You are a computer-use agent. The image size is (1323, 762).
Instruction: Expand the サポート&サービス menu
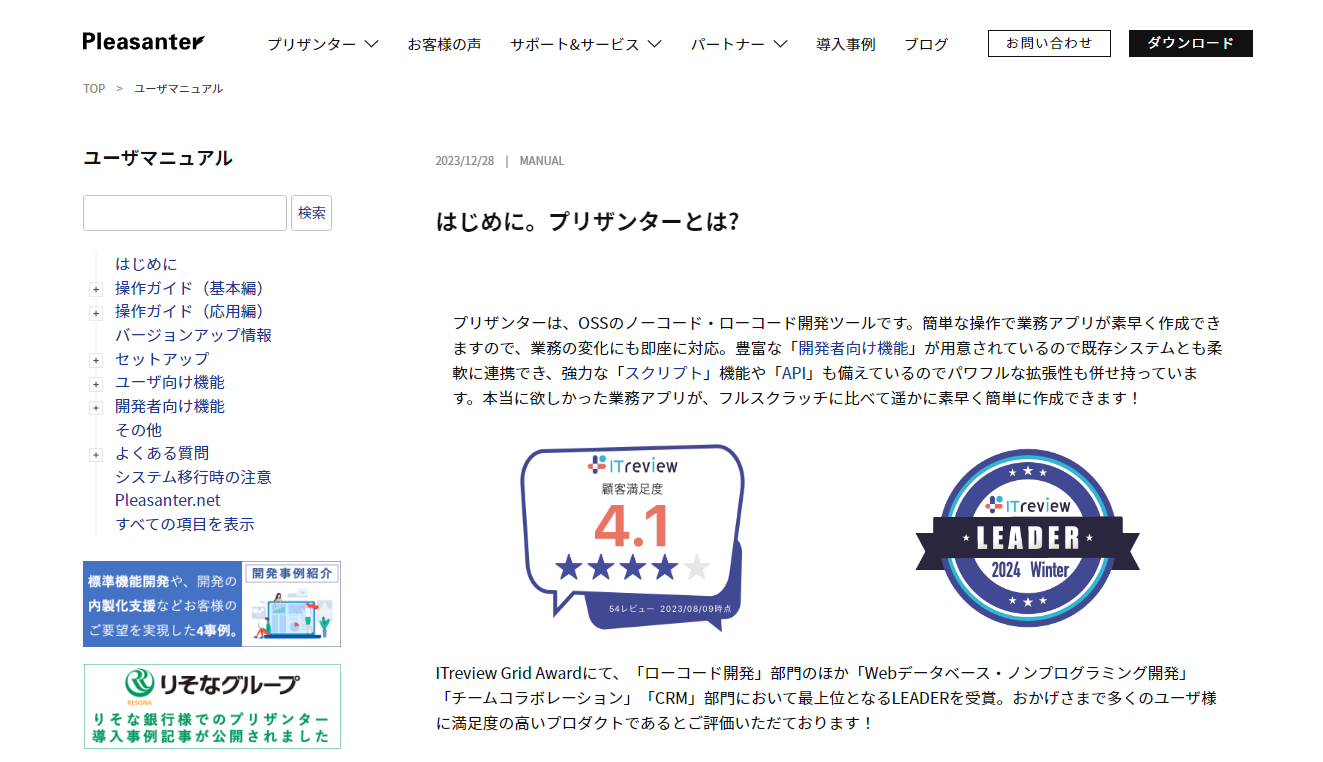tap(586, 44)
